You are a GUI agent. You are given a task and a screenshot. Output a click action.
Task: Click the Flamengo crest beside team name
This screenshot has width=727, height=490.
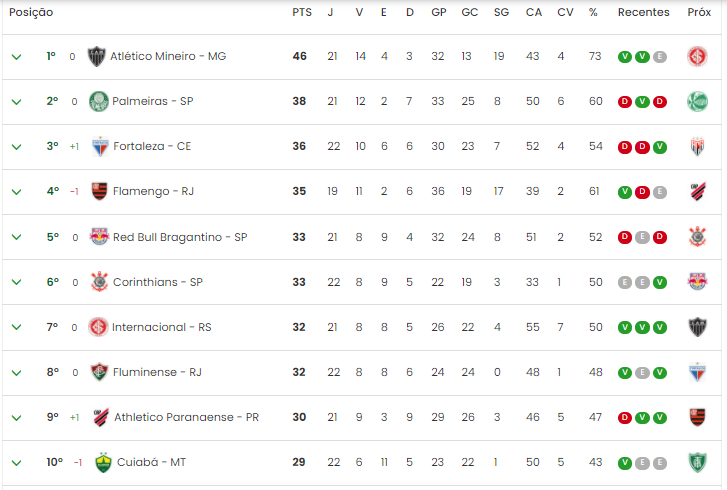coord(99,191)
